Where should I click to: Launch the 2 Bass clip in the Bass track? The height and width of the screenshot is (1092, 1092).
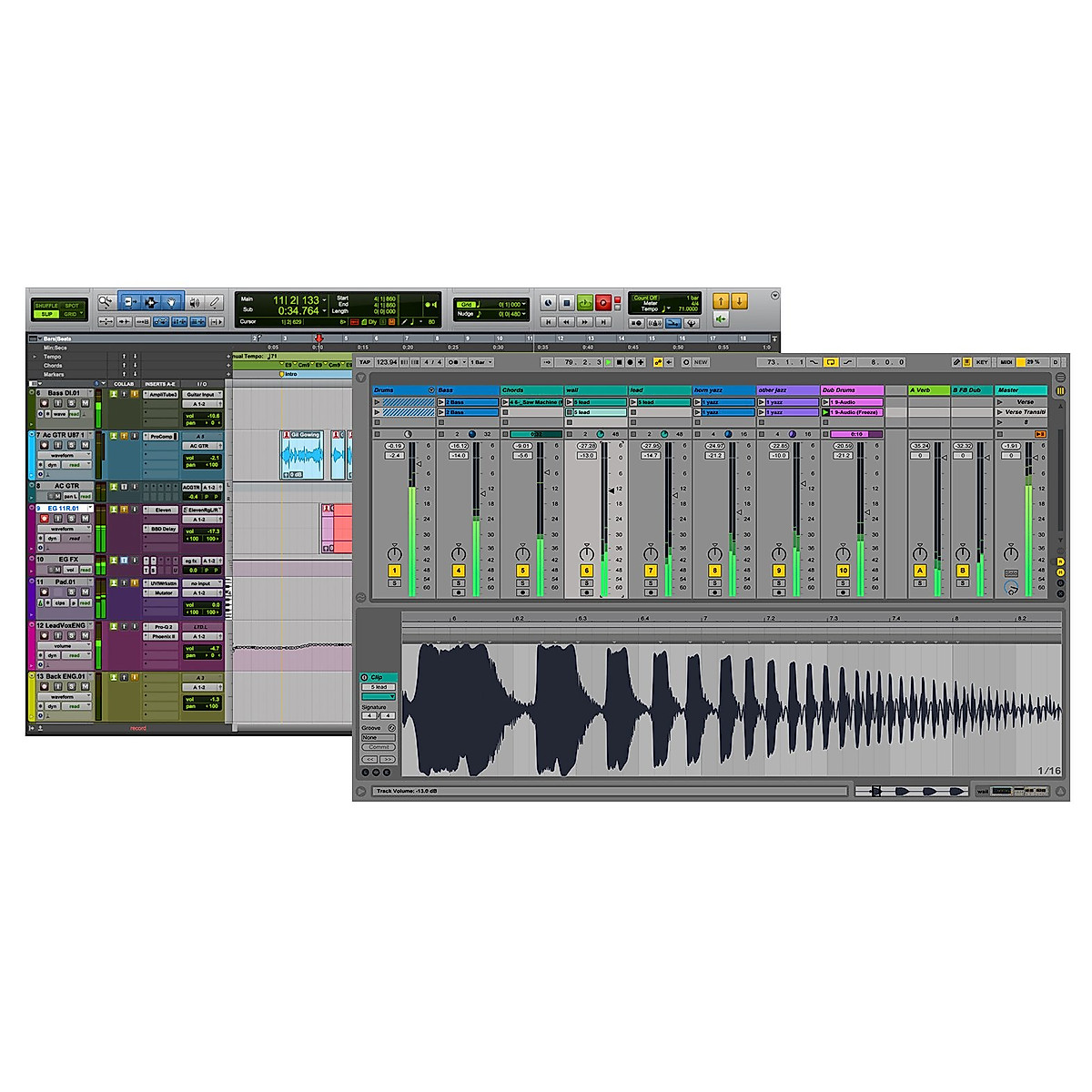442,402
